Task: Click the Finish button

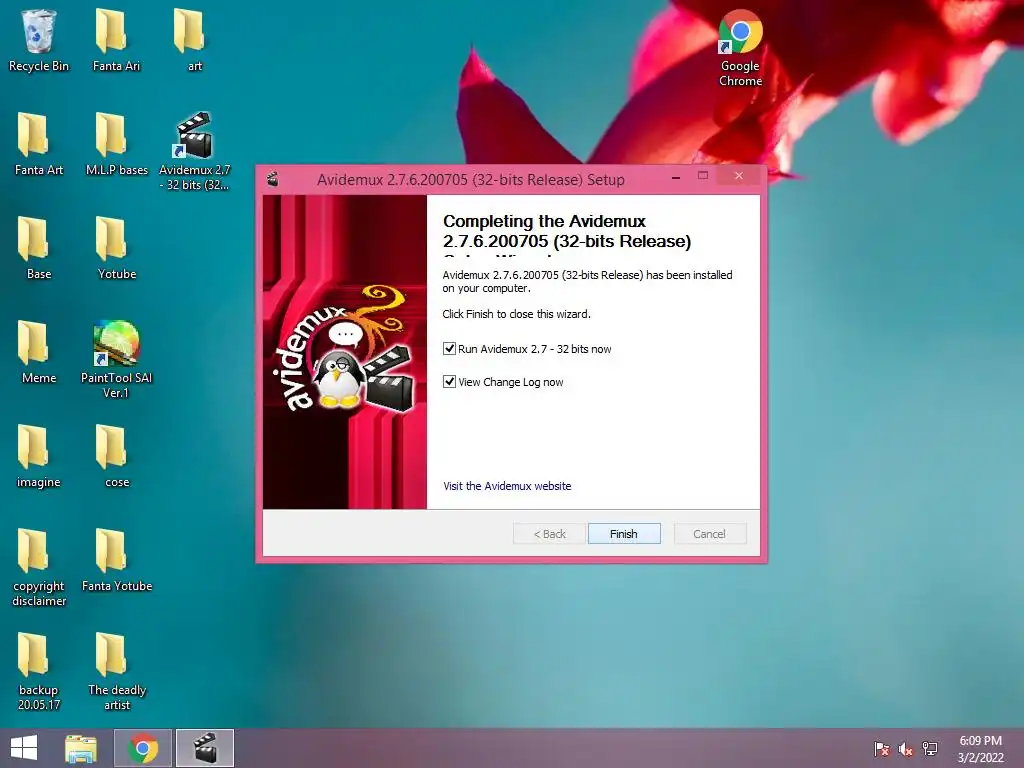Action: coord(624,534)
